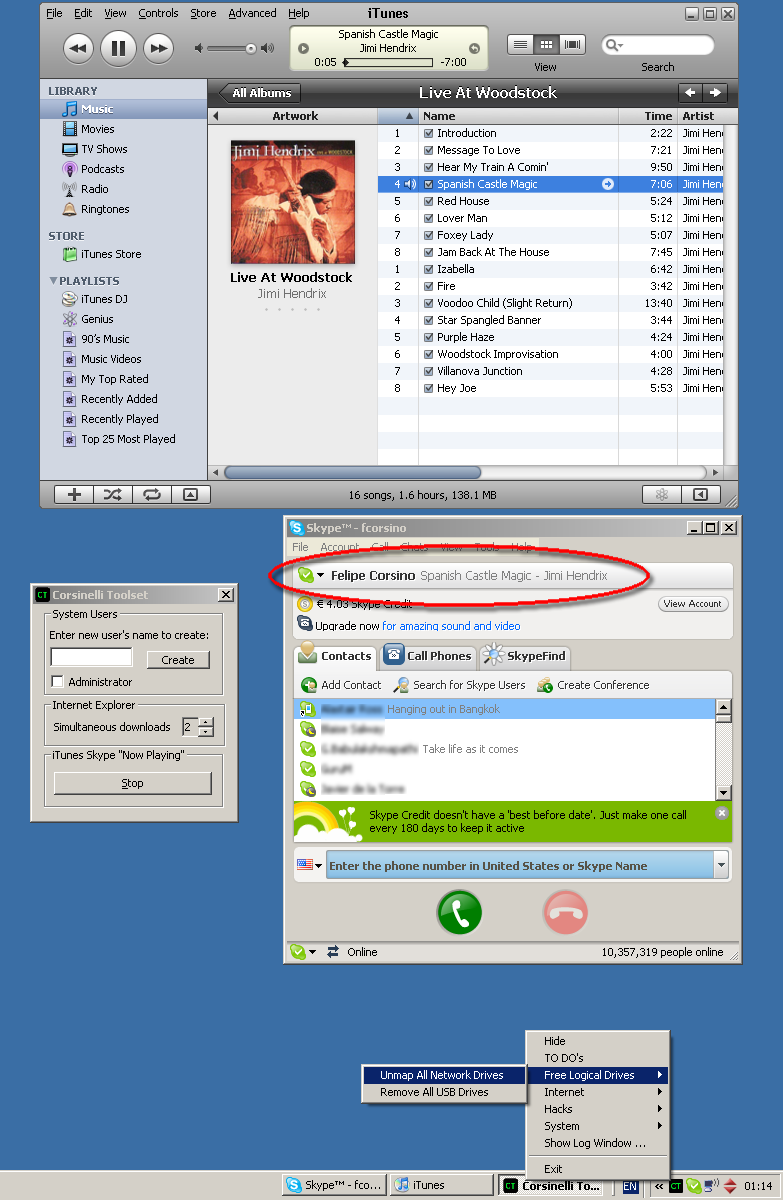Viewport: 783px width, 1200px height.
Task: Uncheck the Purple Haze checkbox
Action: tap(429, 337)
